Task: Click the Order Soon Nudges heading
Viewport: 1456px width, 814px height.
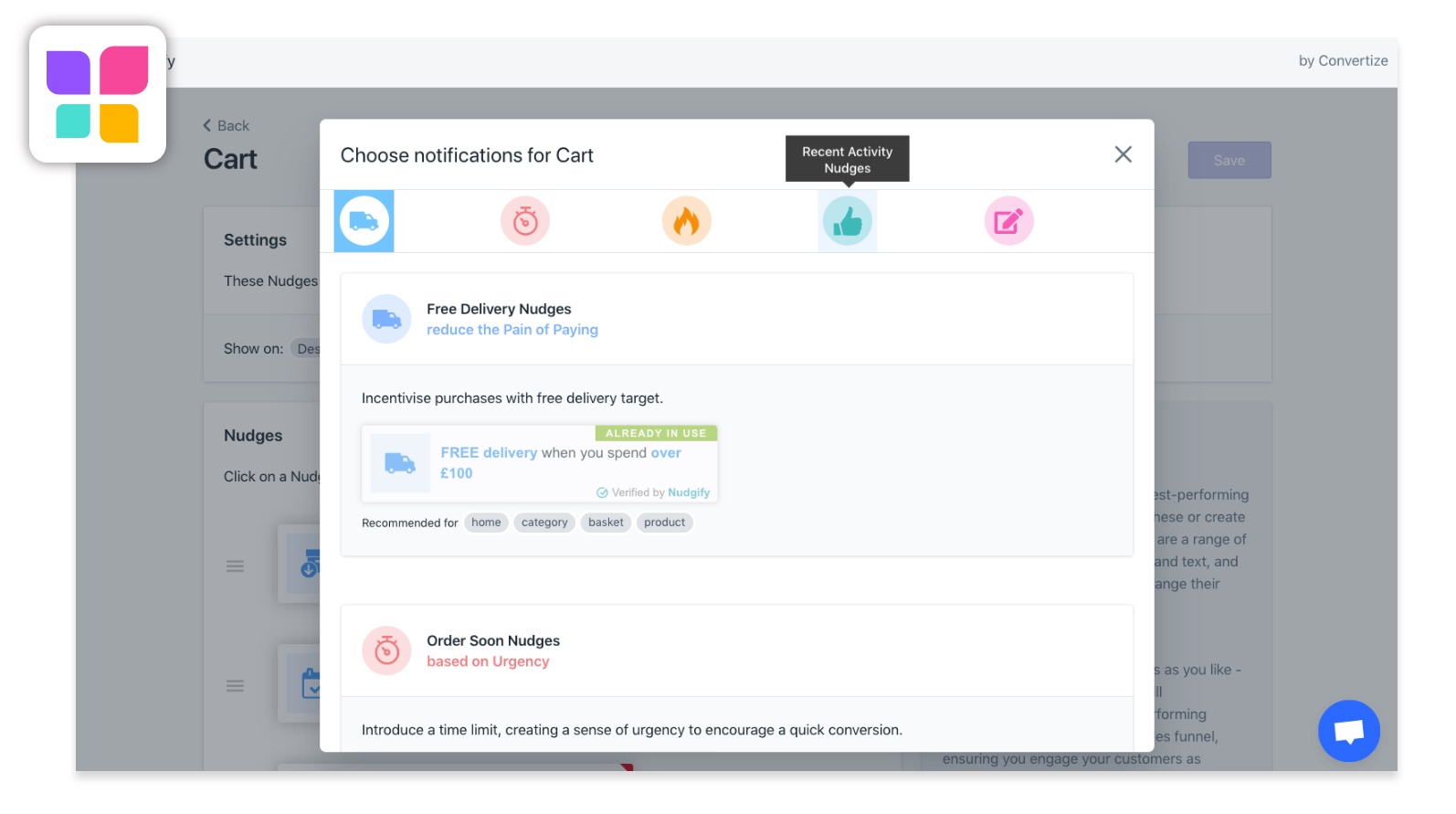Action: [493, 640]
